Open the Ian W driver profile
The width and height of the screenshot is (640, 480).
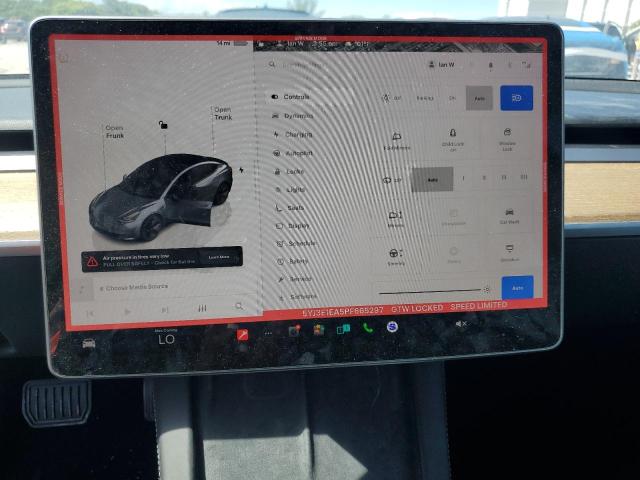pos(441,64)
